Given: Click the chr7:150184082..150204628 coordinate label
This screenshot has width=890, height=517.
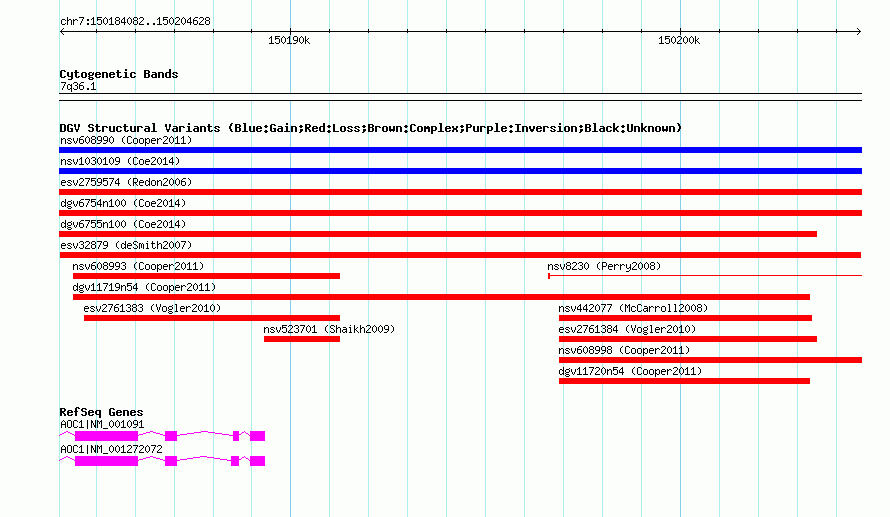Looking at the screenshot, I should [x=135, y=22].
